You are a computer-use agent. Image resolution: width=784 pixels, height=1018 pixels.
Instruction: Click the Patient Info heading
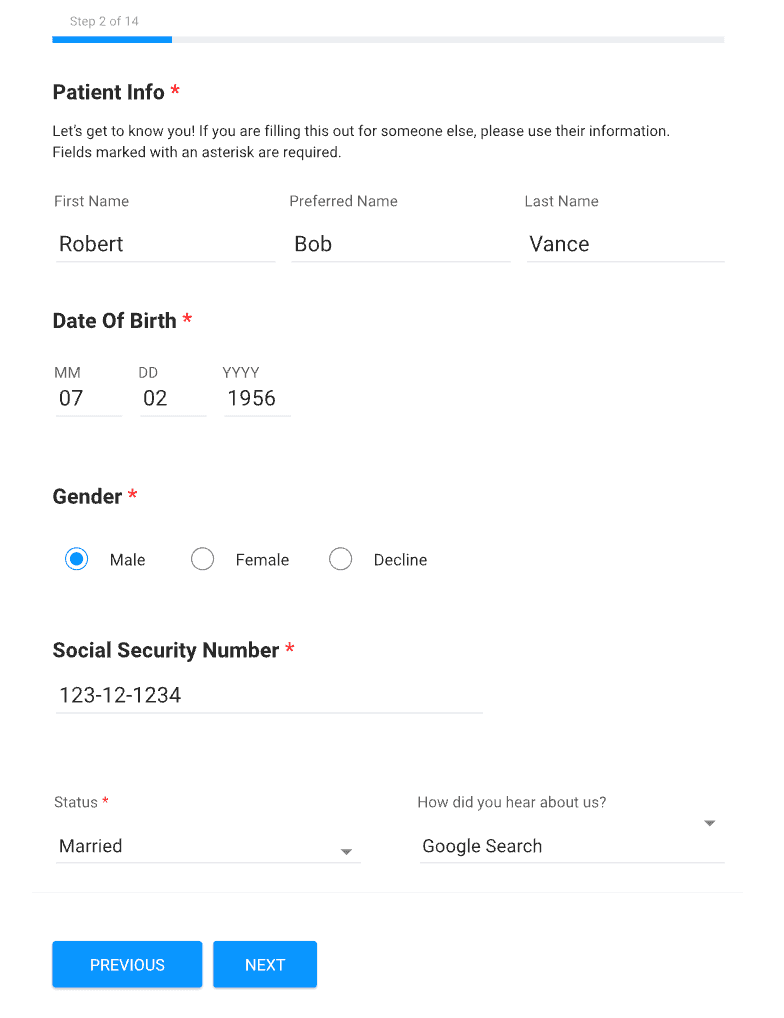point(108,92)
